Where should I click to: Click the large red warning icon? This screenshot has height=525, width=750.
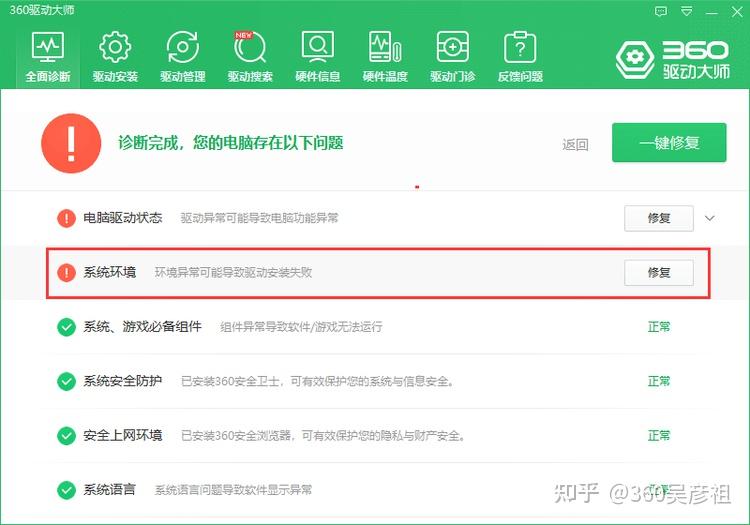[x=71, y=143]
